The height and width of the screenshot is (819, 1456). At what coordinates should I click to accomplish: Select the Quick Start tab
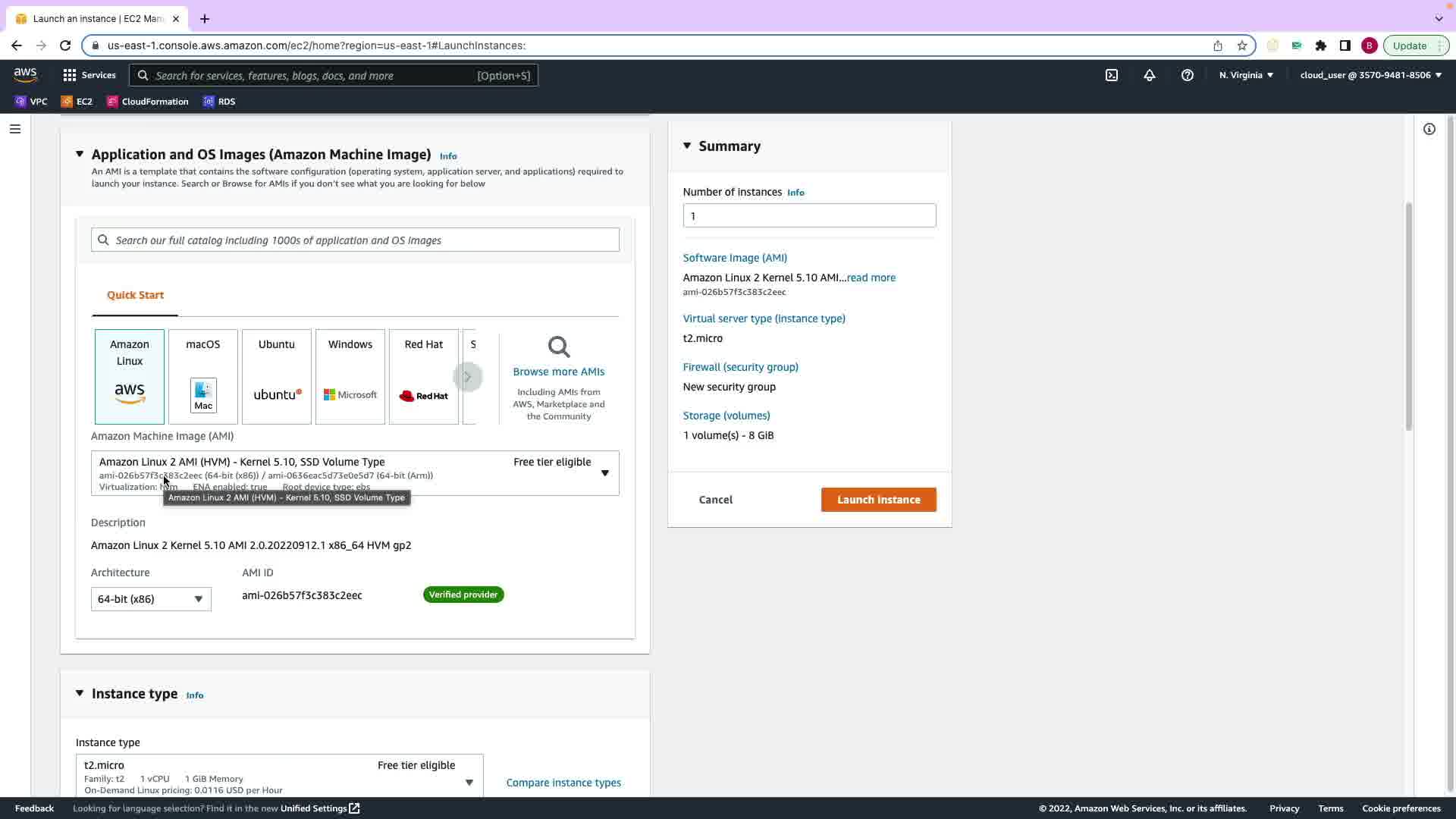135,295
